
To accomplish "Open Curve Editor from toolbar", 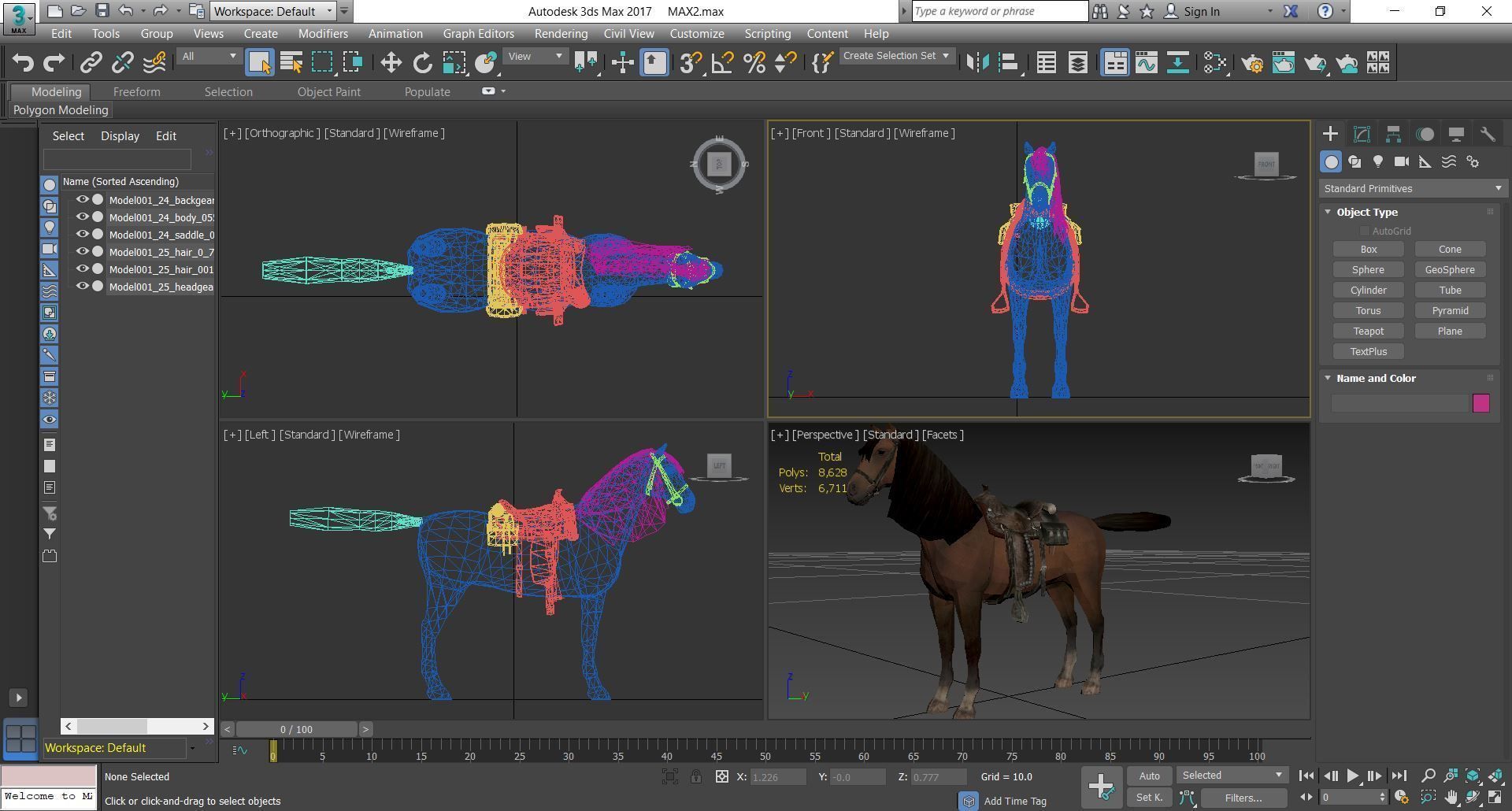I will coord(1147,62).
